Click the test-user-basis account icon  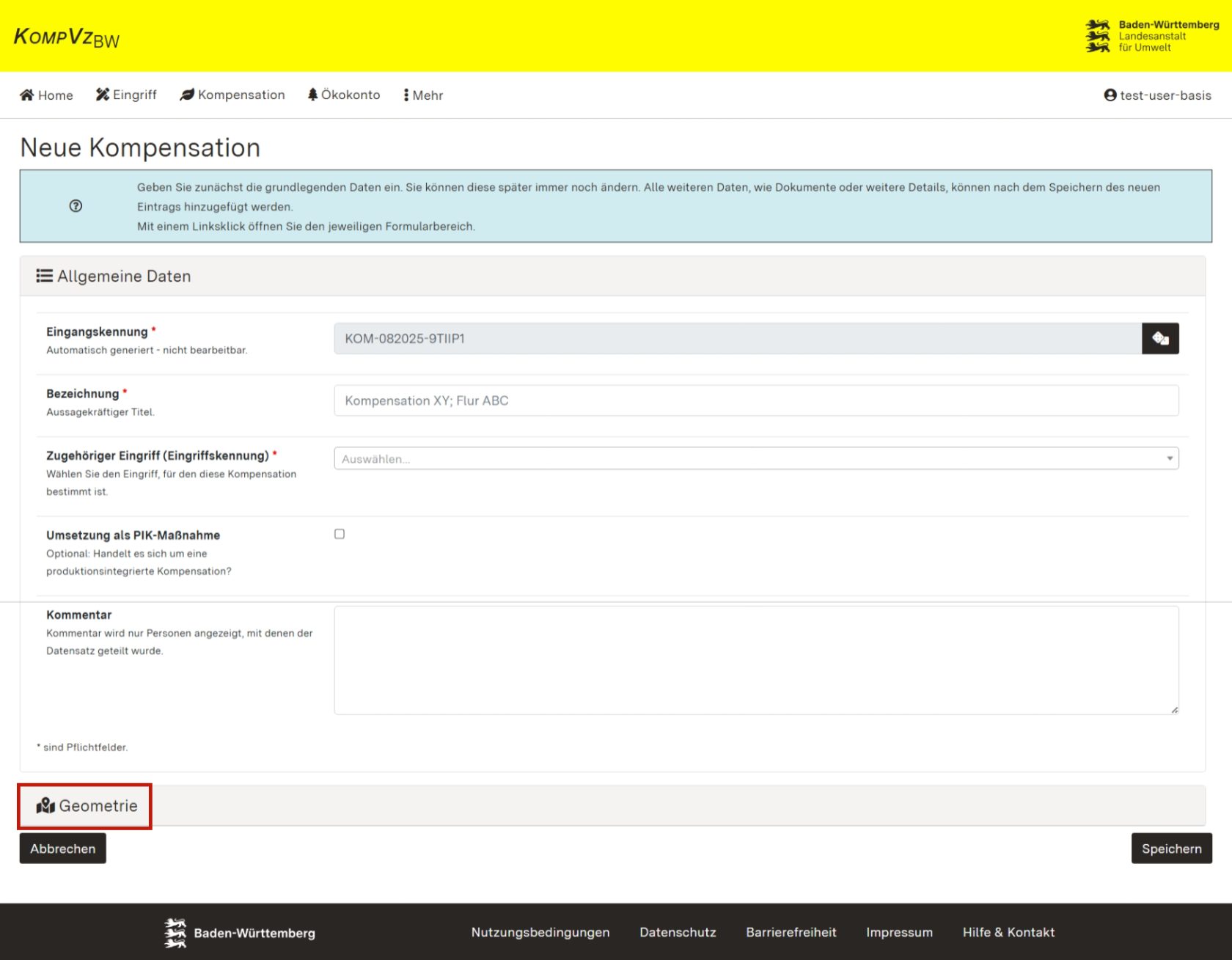[1110, 95]
